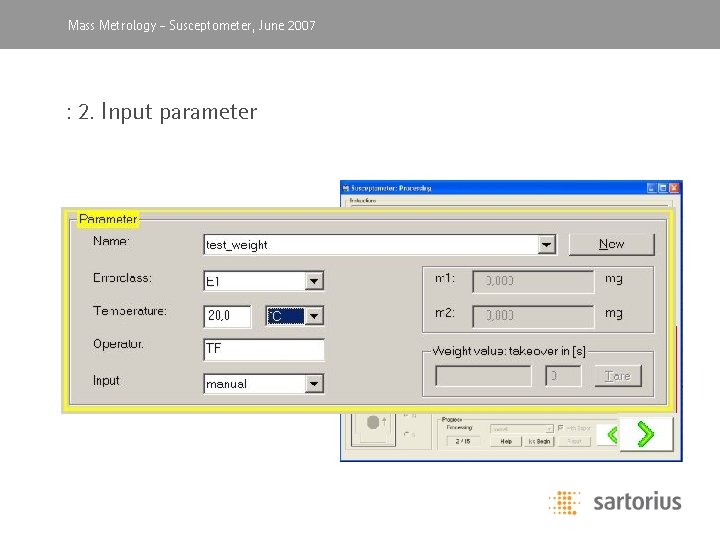This screenshot has width=720, height=540.
Task: Open the temperature unit °C dropdown
Action: tap(314, 316)
